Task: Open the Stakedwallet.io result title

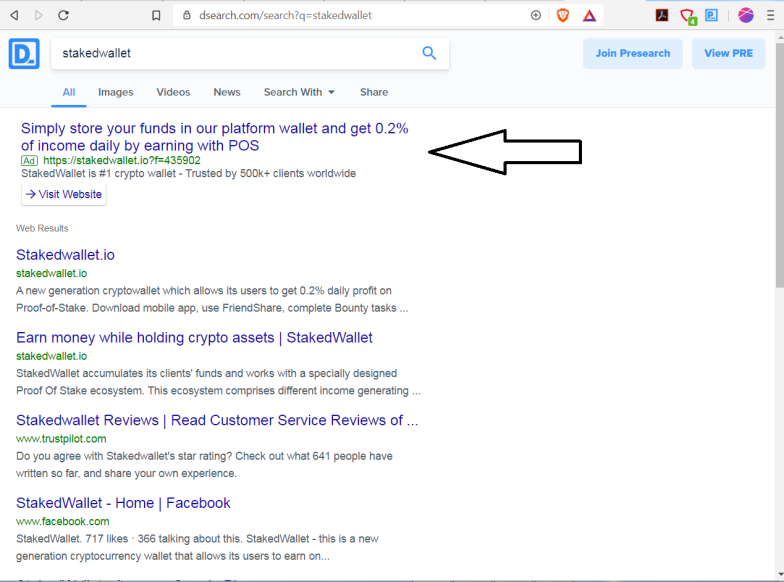Action: point(66,255)
